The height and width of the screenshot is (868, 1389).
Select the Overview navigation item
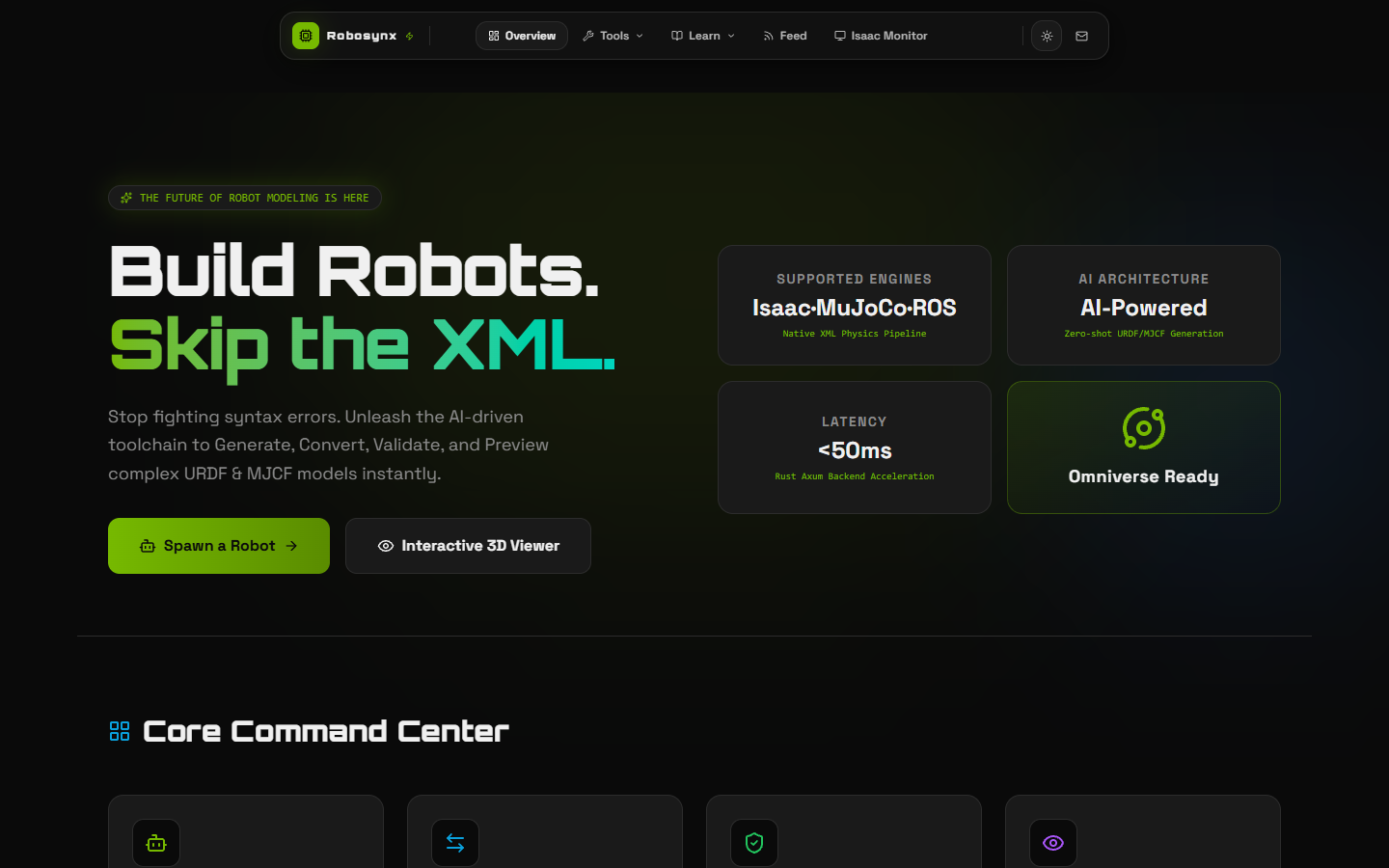tap(521, 36)
